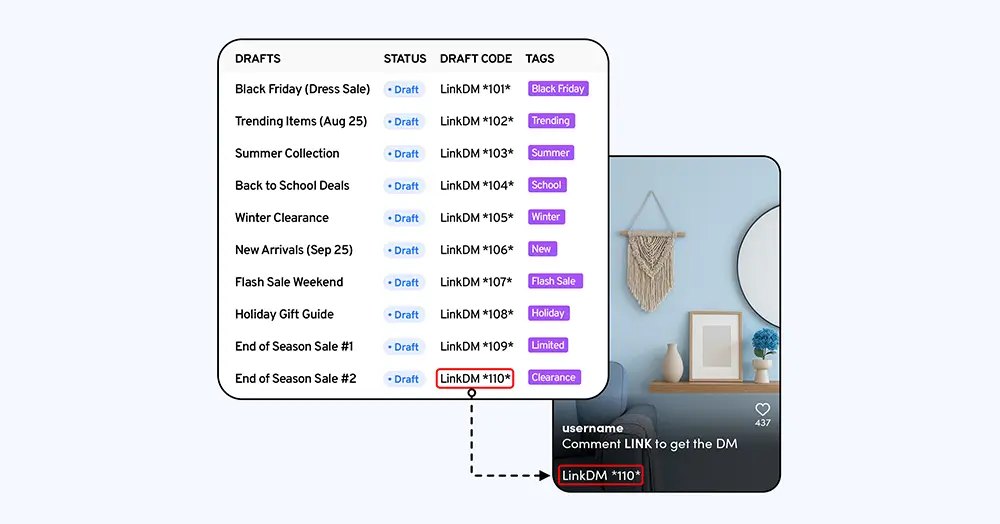The width and height of the screenshot is (1000, 524).
Task: Click Draft status badge for Black Friday row
Action: coord(404,90)
